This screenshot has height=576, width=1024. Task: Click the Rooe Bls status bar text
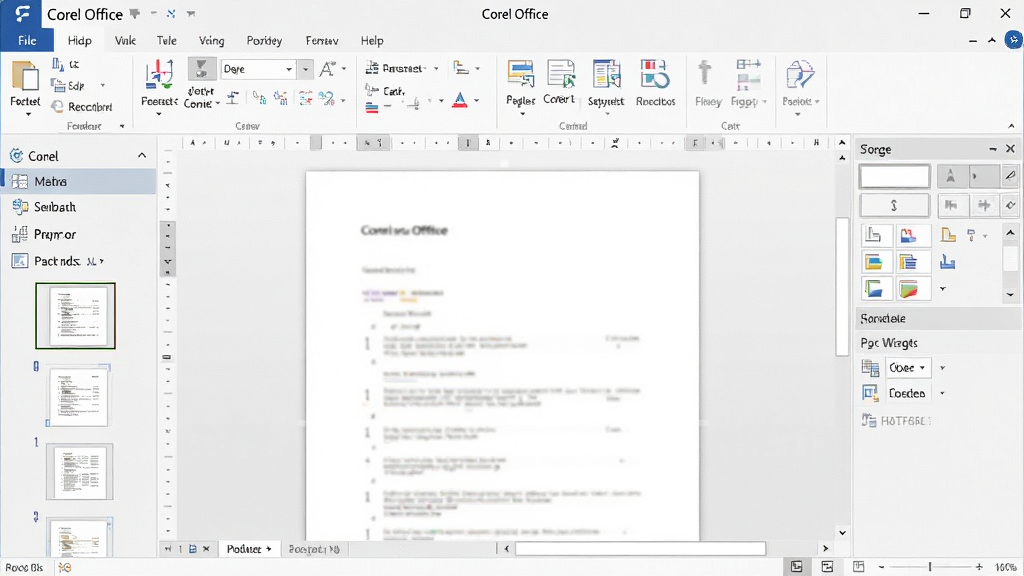24,568
